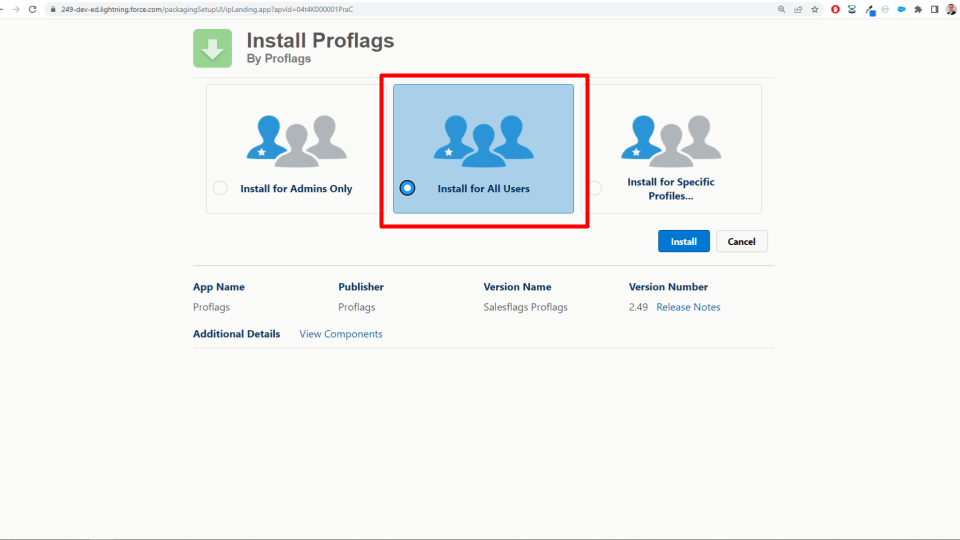Click the site lock security icon

tap(53, 9)
